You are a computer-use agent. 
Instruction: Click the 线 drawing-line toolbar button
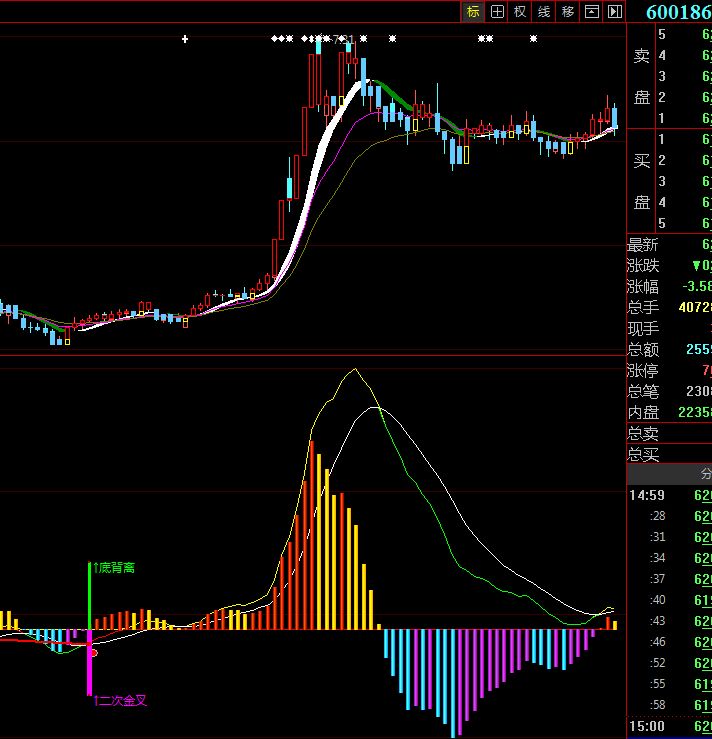544,12
